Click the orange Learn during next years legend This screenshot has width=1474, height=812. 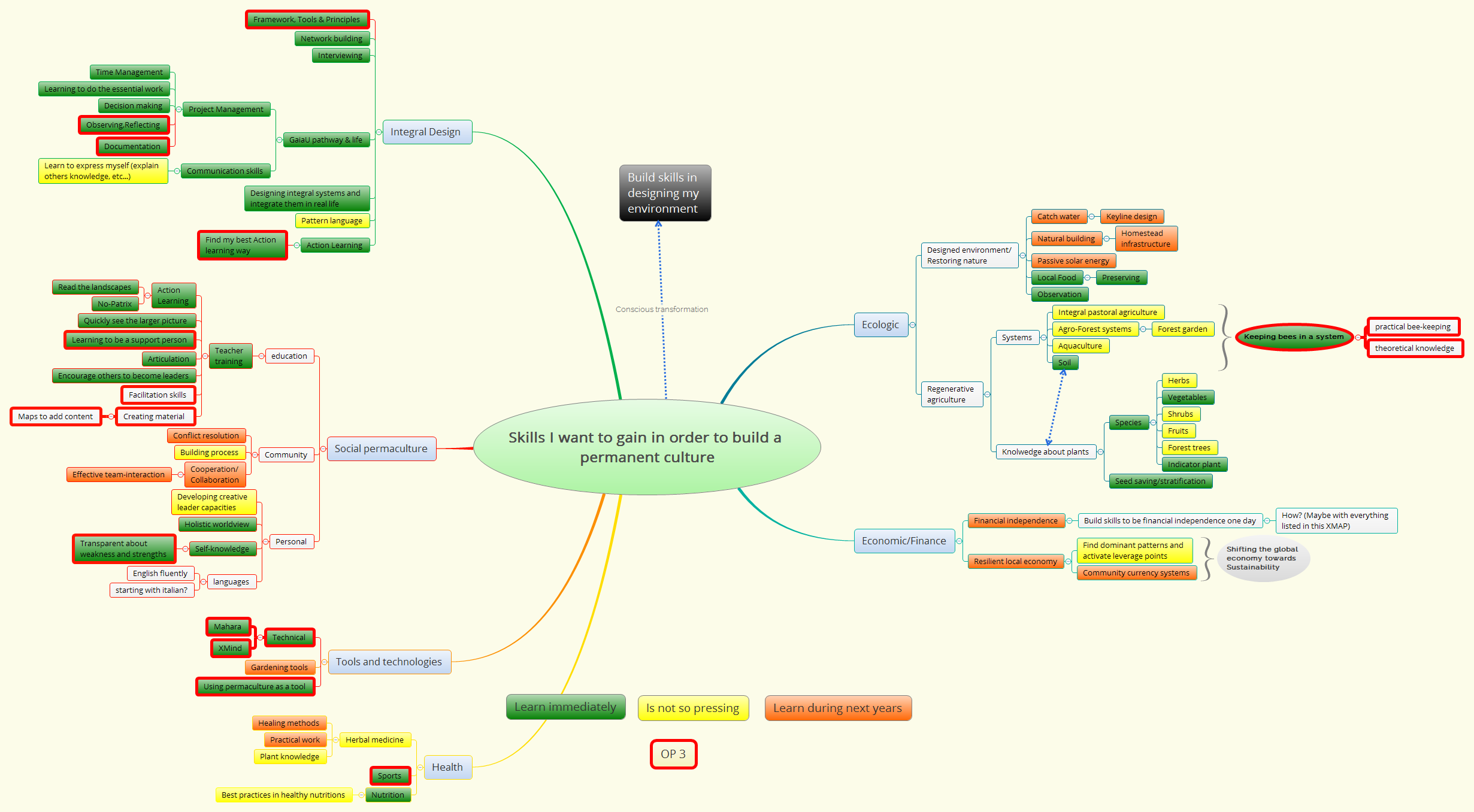[837, 708]
